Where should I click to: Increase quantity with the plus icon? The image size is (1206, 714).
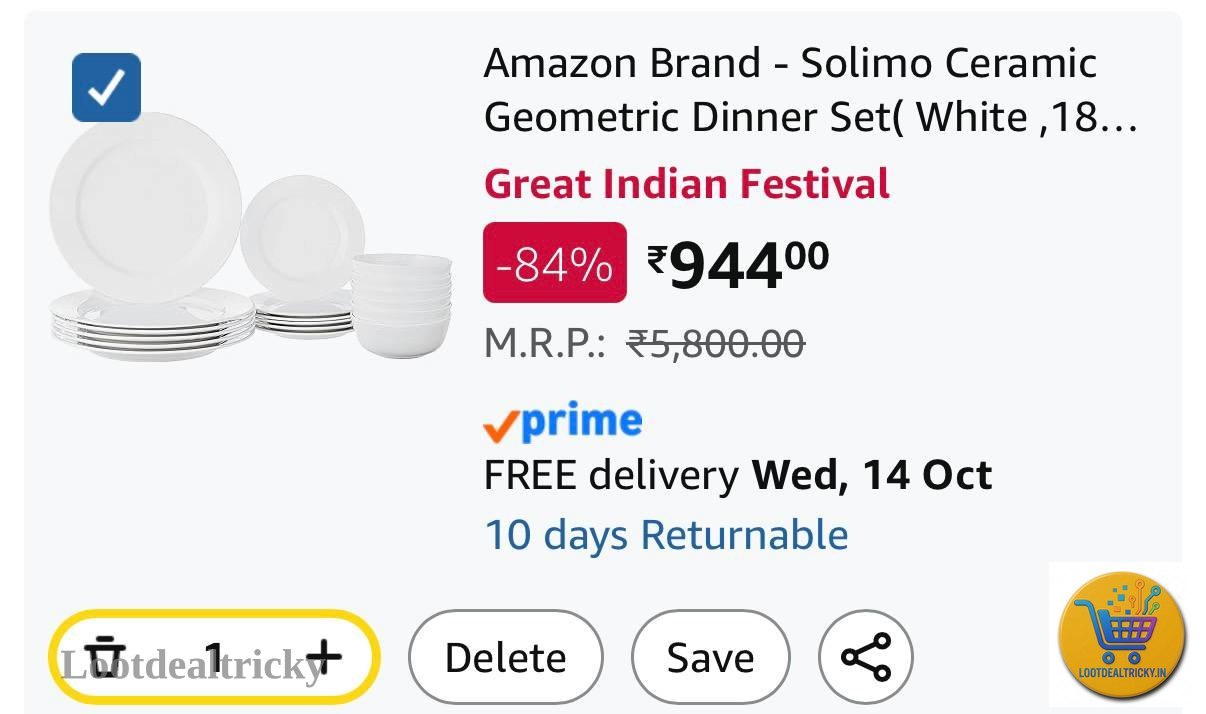coord(323,657)
